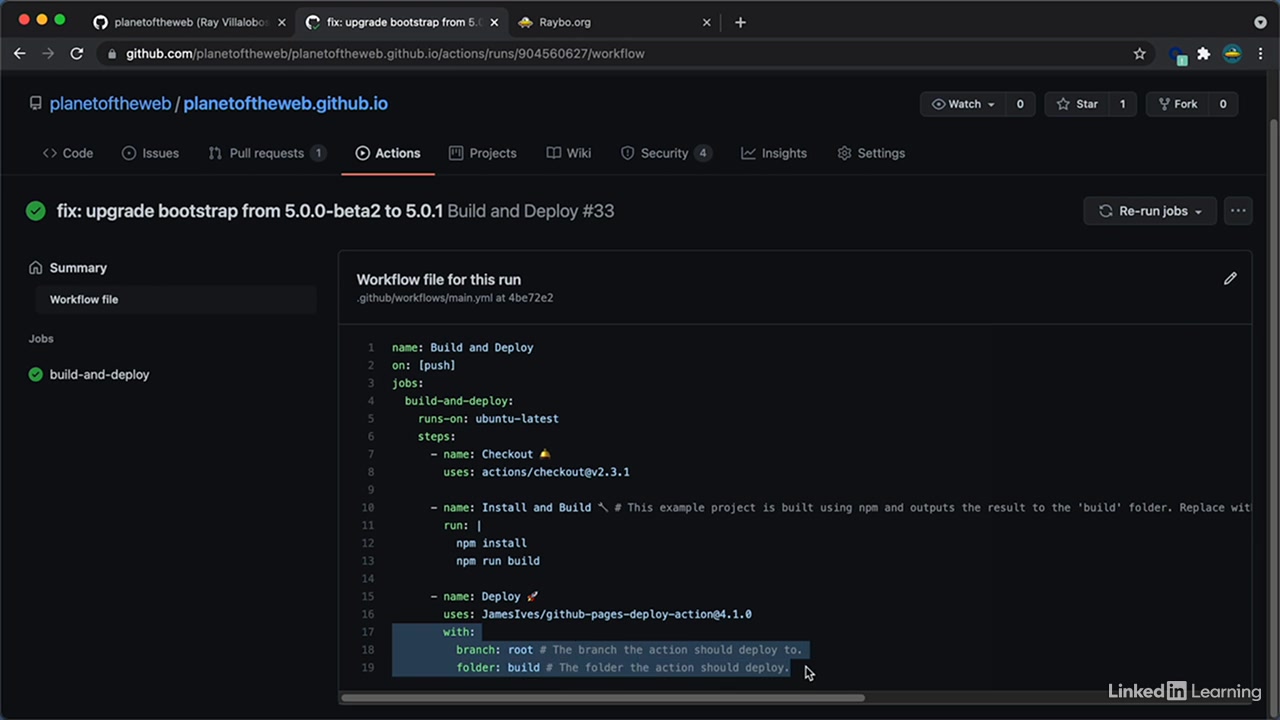The image size is (1280, 720).
Task: Click the green success check beside run title
Action: (36, 211)
